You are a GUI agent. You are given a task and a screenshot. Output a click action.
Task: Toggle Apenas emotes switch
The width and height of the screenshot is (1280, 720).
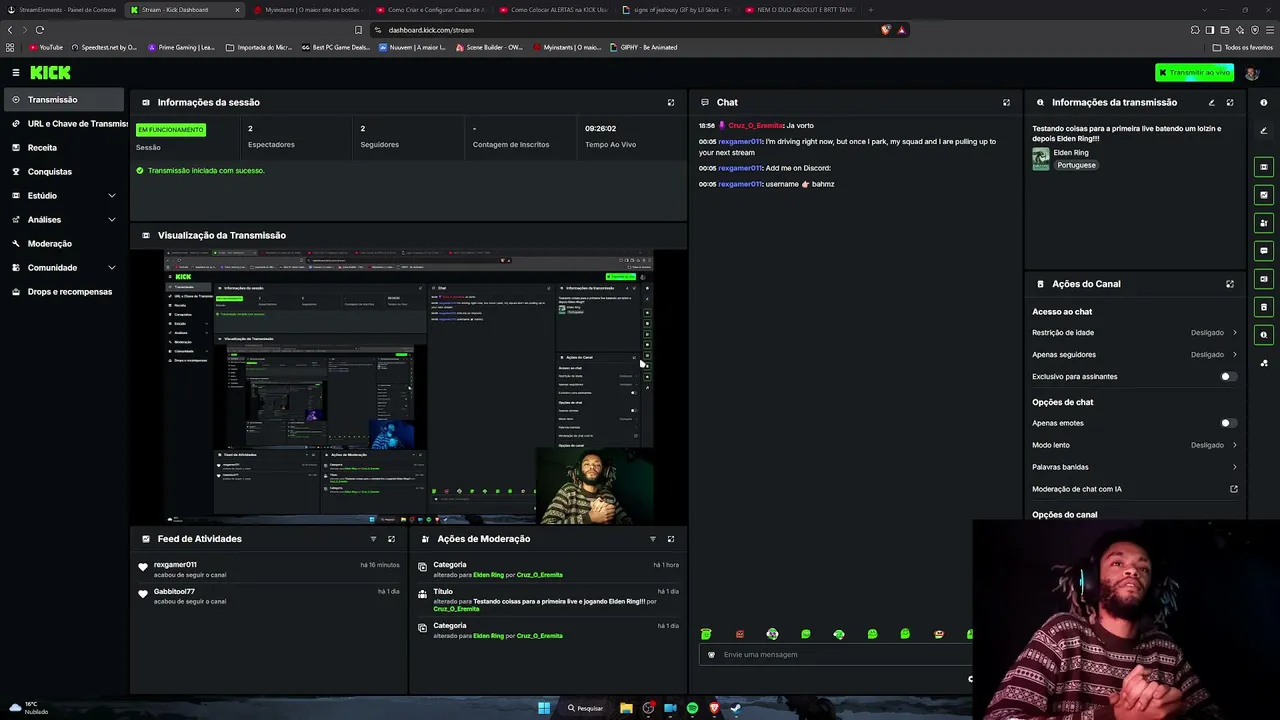[1228, 423]
